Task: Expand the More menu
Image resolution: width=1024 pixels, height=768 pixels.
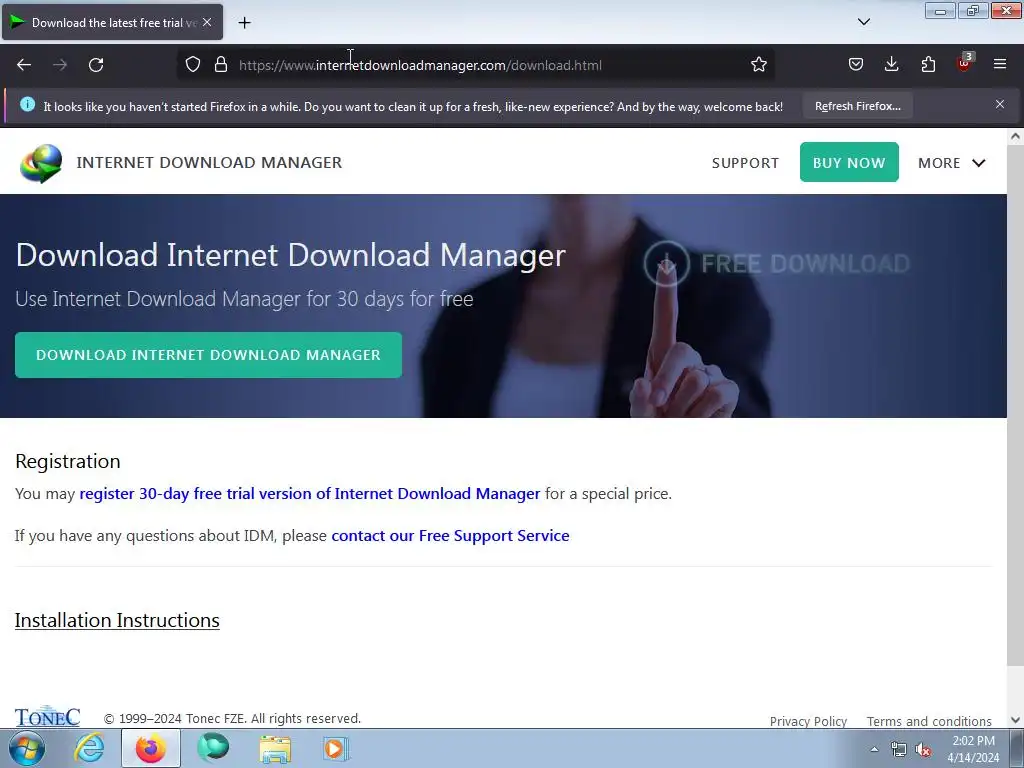Action: [952, 163]
